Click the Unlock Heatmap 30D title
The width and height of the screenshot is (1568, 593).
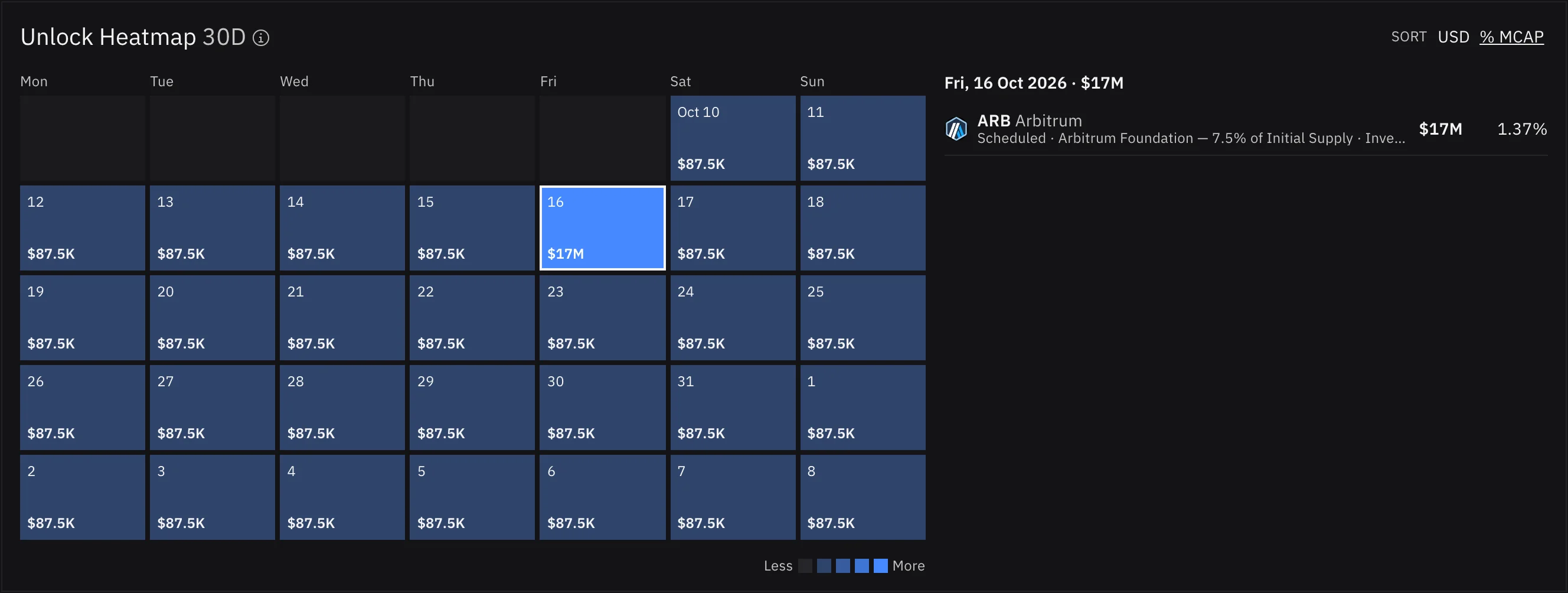point(133,37)
